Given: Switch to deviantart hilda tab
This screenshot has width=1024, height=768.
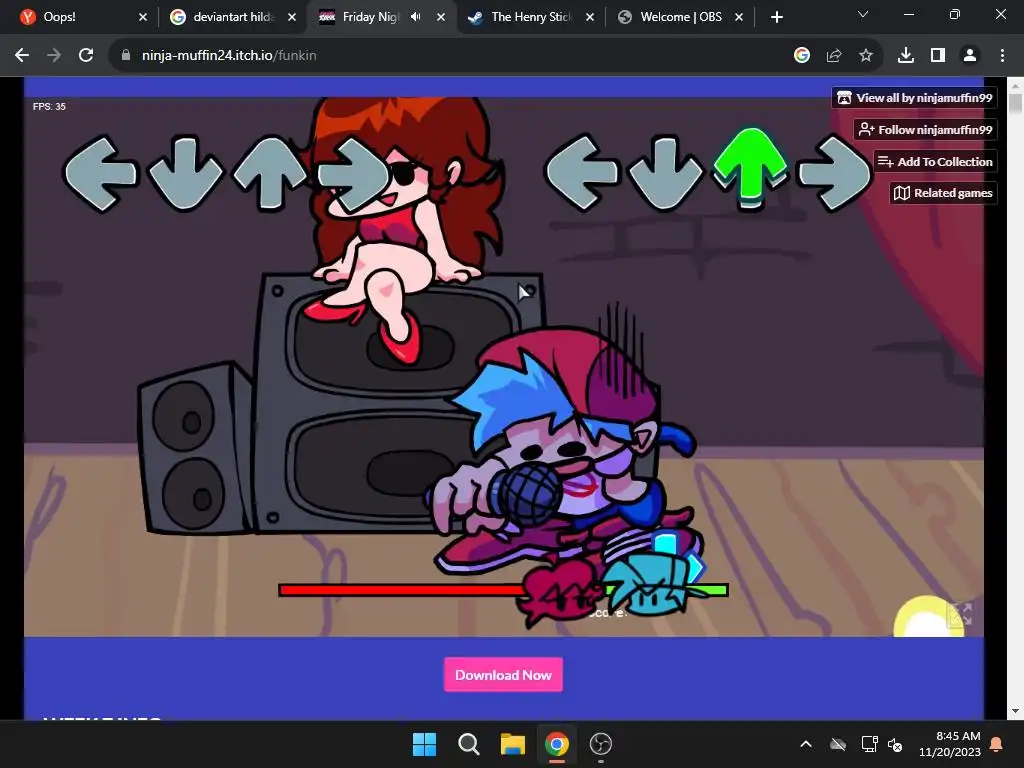Looking at the screenshot, I should click(x=232, y=17).
